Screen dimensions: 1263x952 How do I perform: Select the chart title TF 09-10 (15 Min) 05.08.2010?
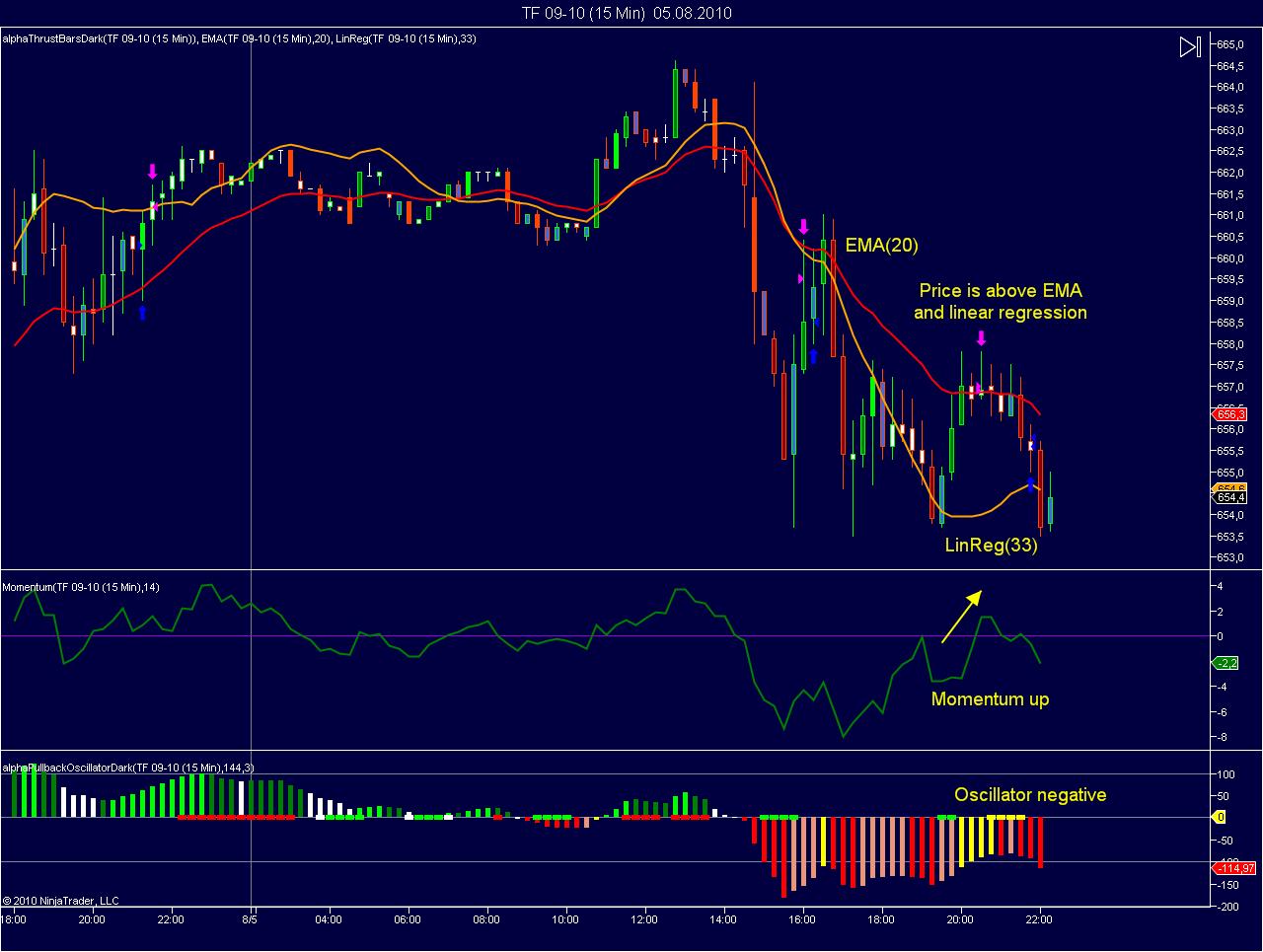click(627, 13)
